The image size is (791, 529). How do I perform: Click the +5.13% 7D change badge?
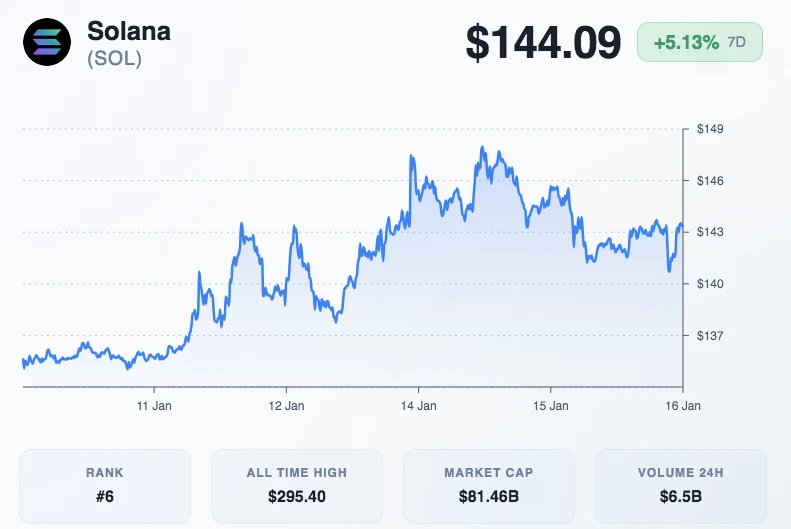(700, 43)
